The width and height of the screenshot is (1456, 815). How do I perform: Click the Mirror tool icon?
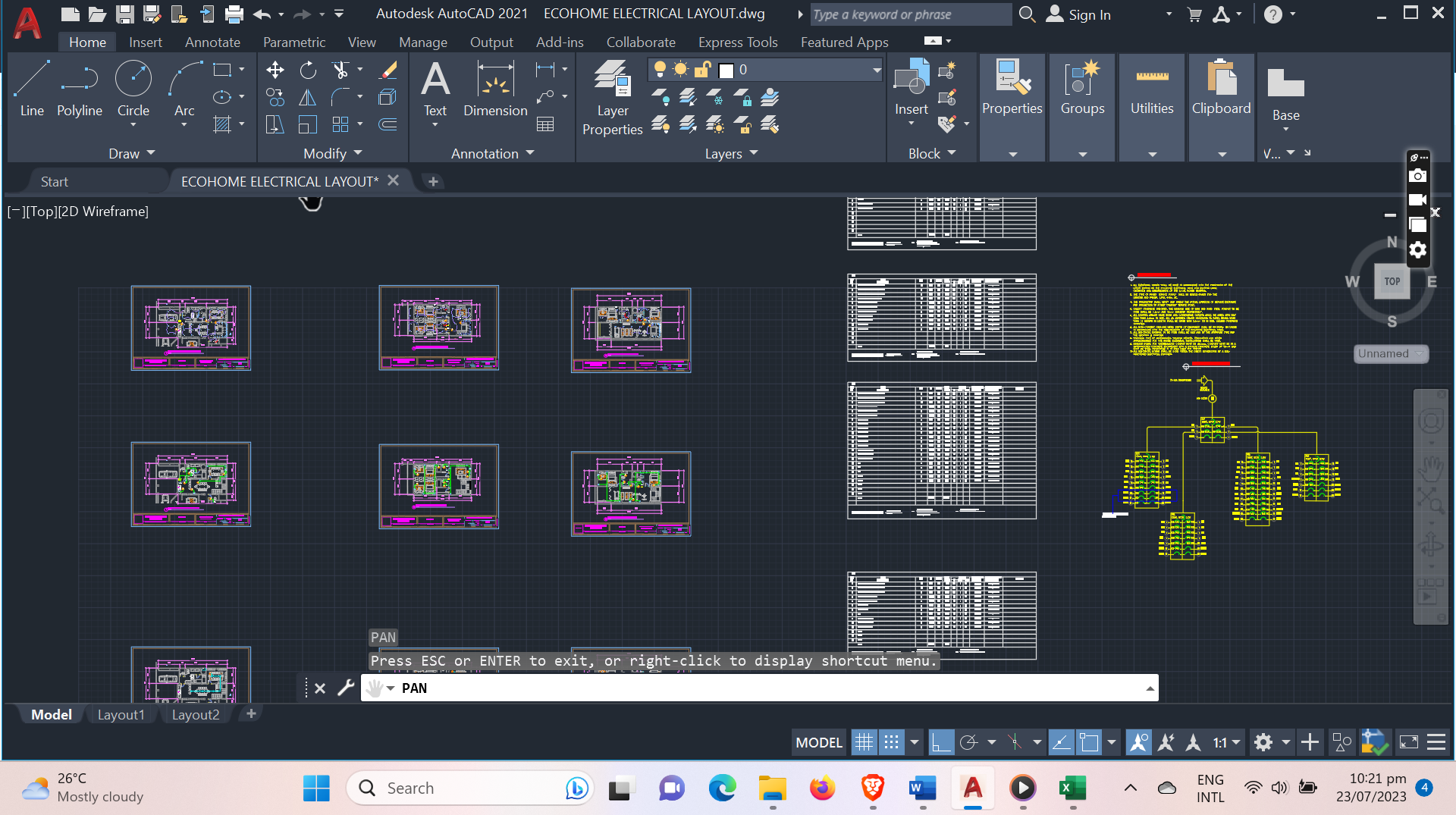[308, 97]
